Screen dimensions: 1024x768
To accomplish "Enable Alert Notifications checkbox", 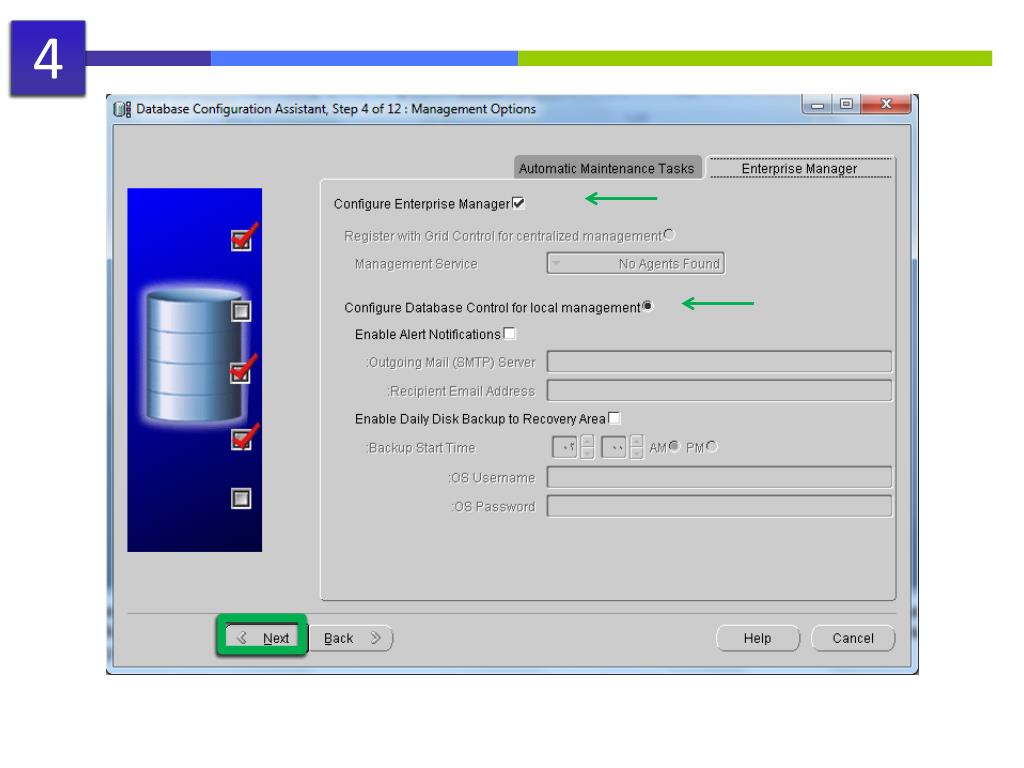I will [x=509, y=334].
